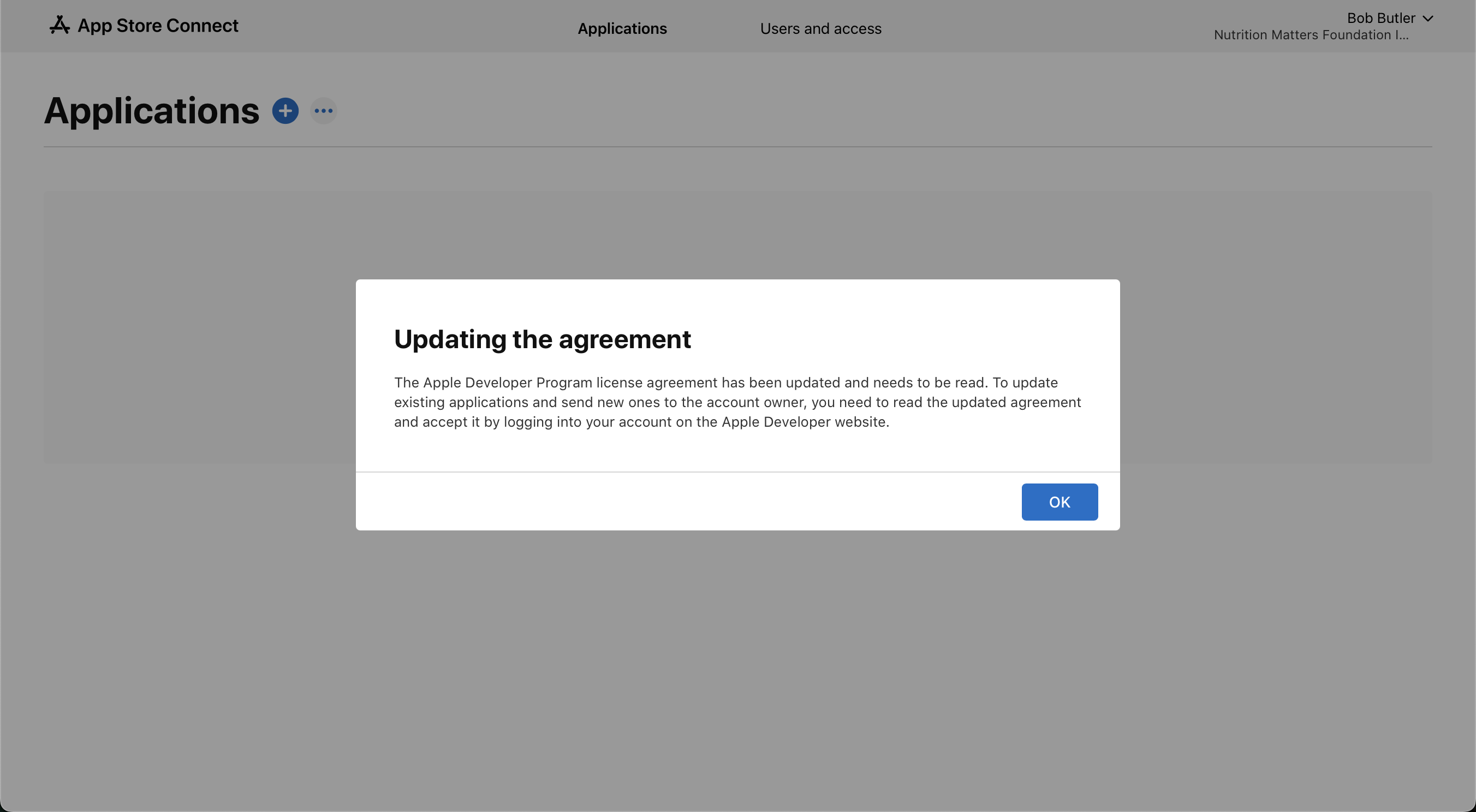
Task: Click 'Apple Developer website' text in dialog
Action: click(804, 422)
